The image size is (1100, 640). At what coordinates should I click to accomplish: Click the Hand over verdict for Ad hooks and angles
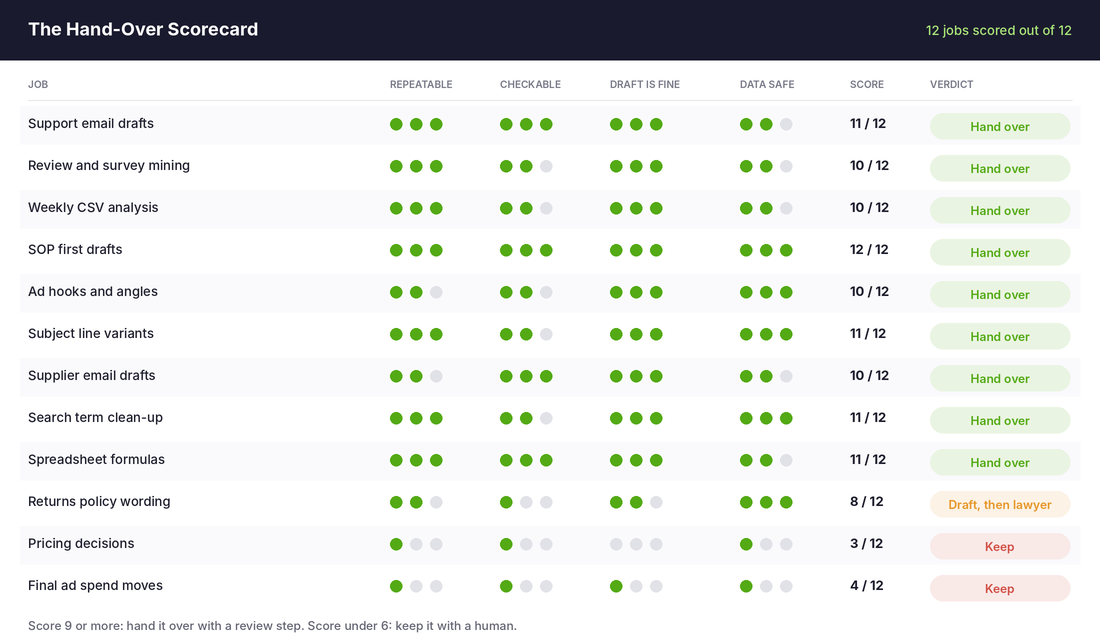tap(1000, 295)
